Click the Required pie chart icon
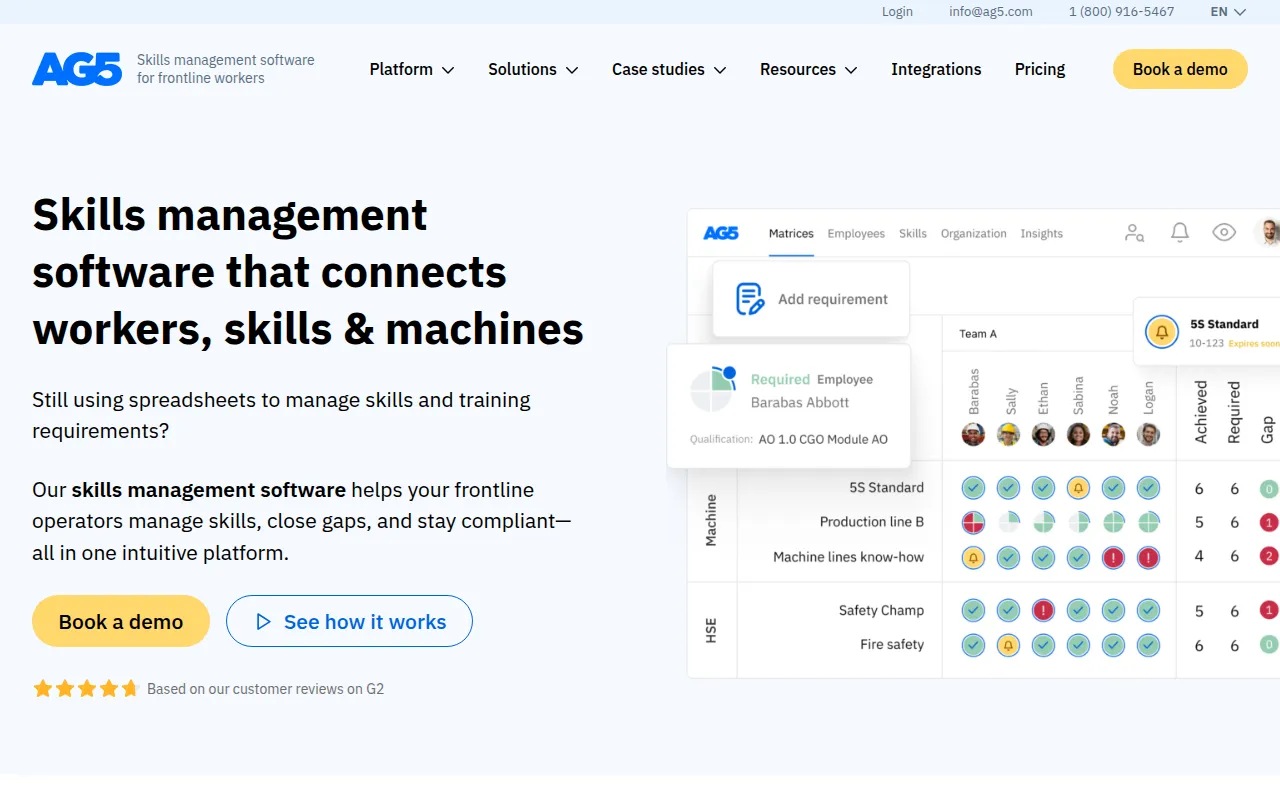Screen dimensions: 1280x800 coord(714,390)
